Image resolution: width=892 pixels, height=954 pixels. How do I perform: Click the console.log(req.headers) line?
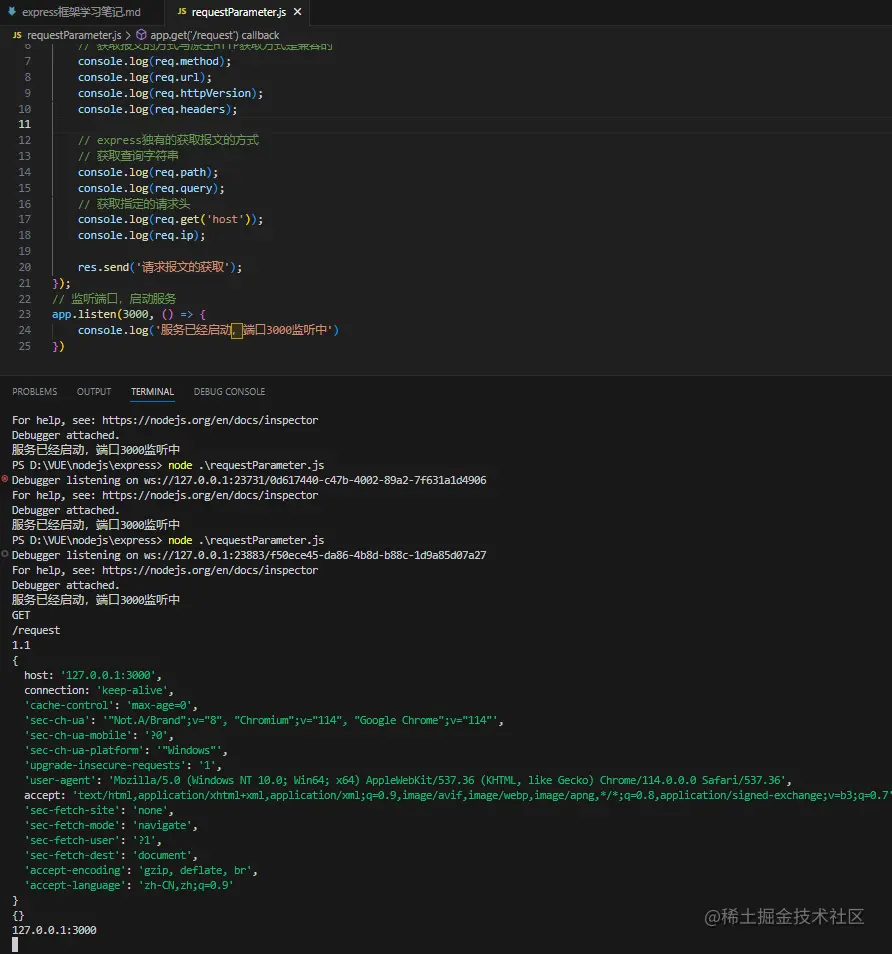pos(158,110)
